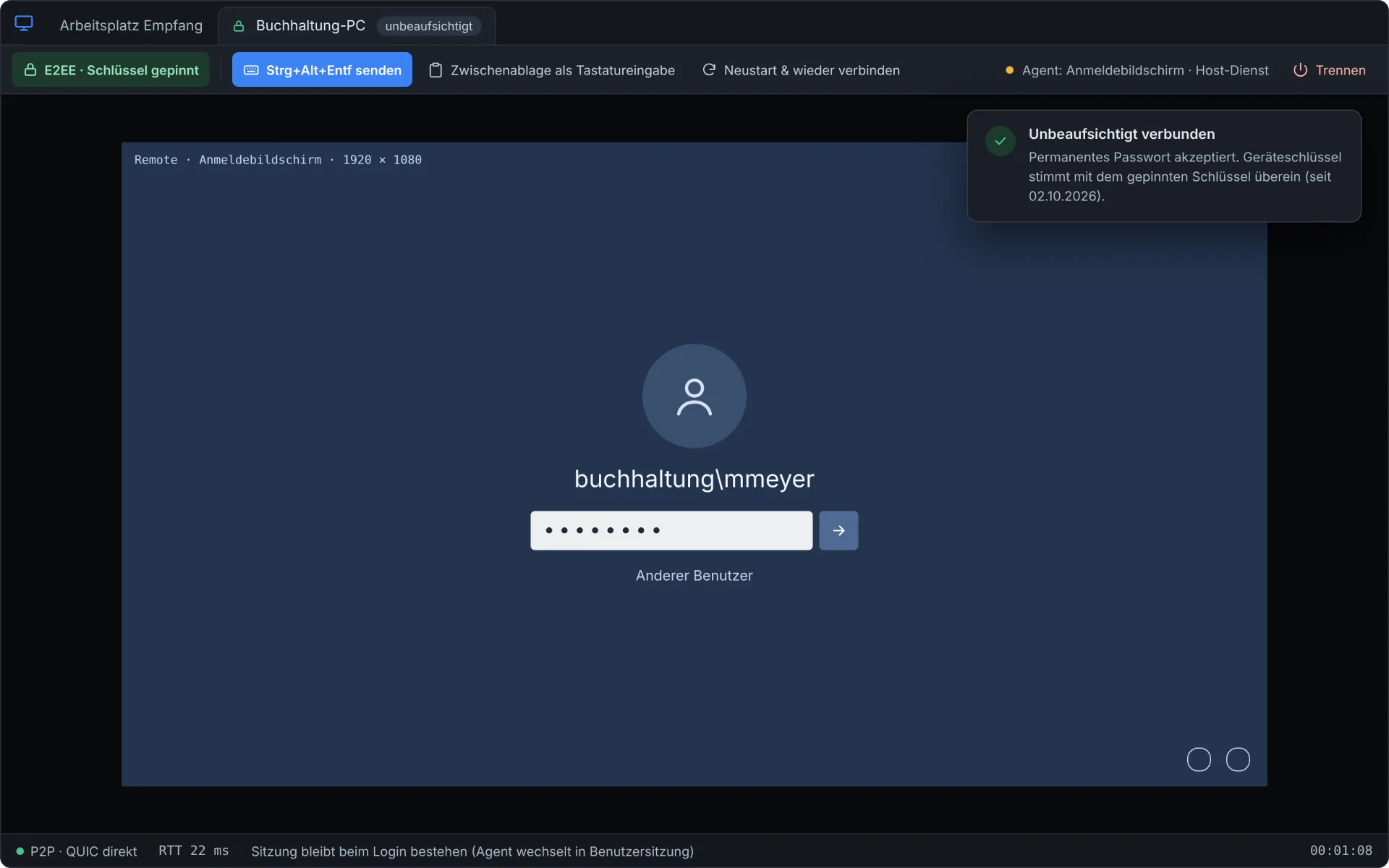Click the lock icon on the Buchhaltung-PC tab
1389x868 pixels.
pos(239,26)
